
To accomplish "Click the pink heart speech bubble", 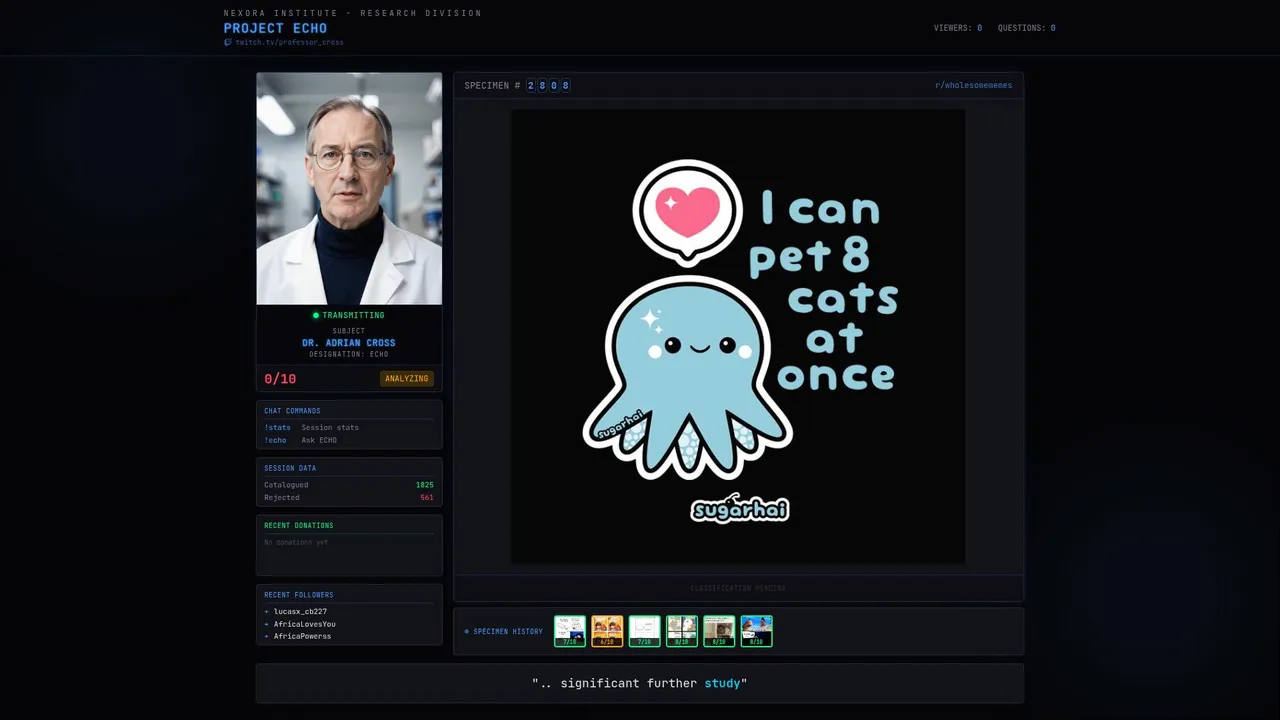I will pyautogui.click(x=688, y=211).
